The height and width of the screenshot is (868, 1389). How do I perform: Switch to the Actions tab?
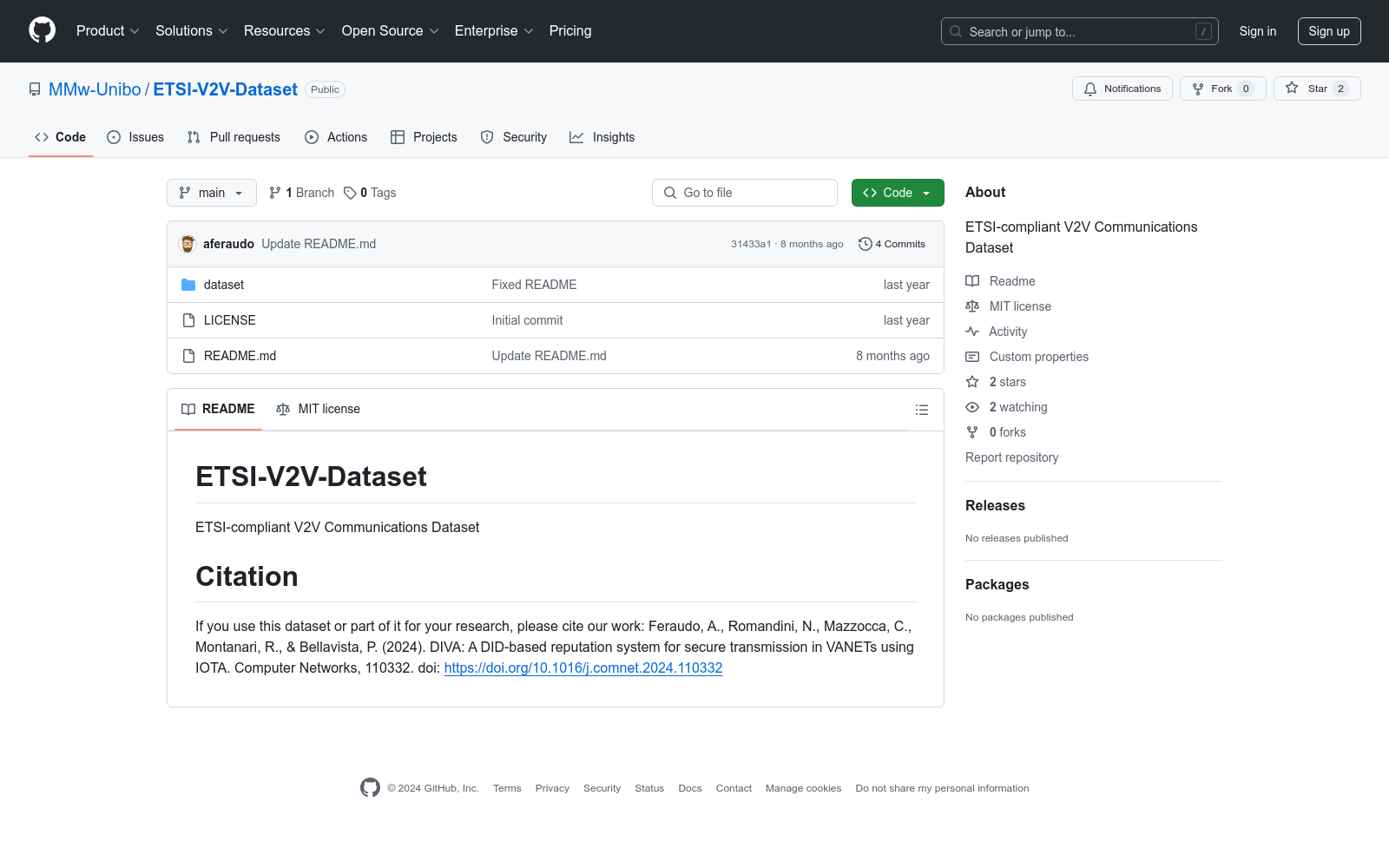(336, 137)
